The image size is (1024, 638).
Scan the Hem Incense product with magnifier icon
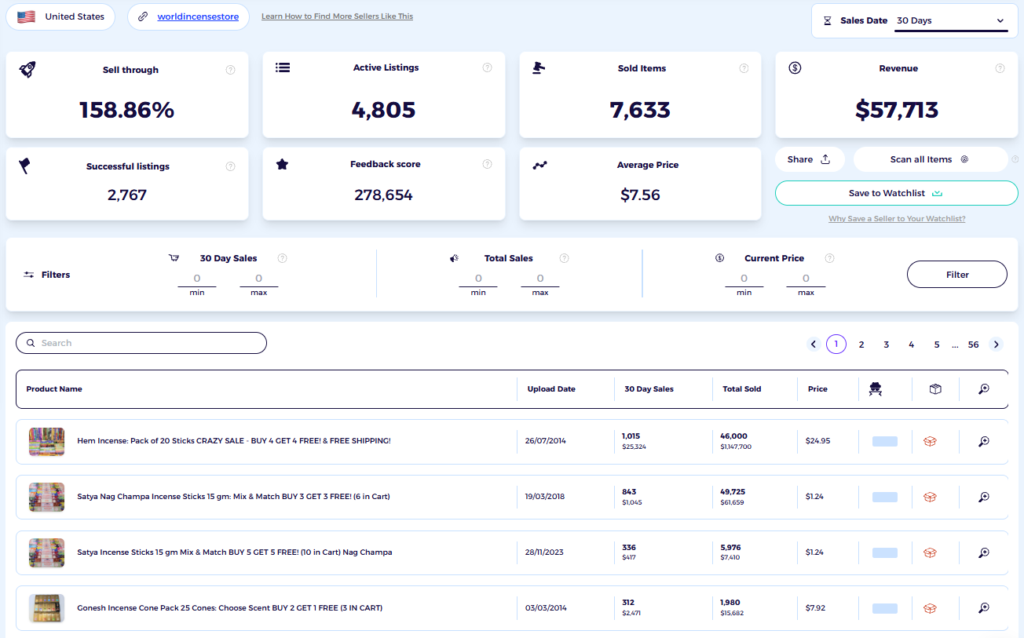pos(984,441)
